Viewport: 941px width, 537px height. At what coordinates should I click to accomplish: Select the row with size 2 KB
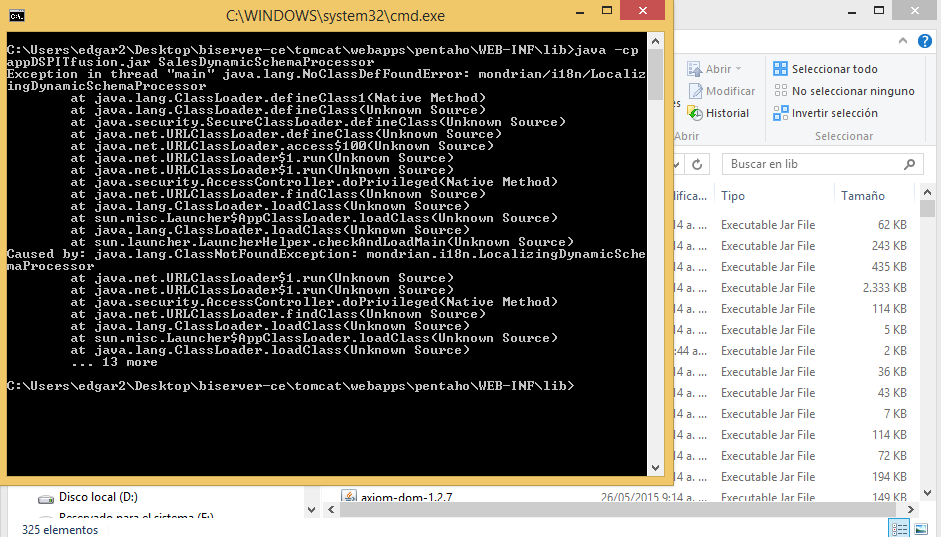pos(796,351)
